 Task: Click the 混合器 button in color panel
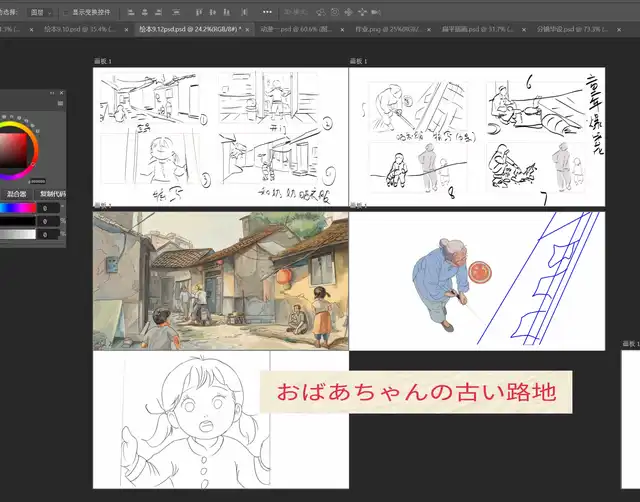click(x=16, y=193)
